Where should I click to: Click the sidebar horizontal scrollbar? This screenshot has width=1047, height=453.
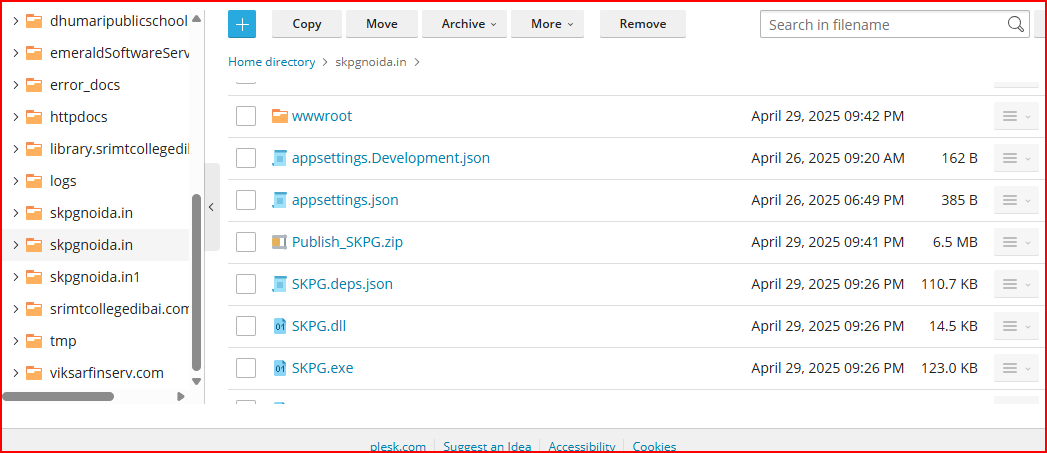pos(58,396)
